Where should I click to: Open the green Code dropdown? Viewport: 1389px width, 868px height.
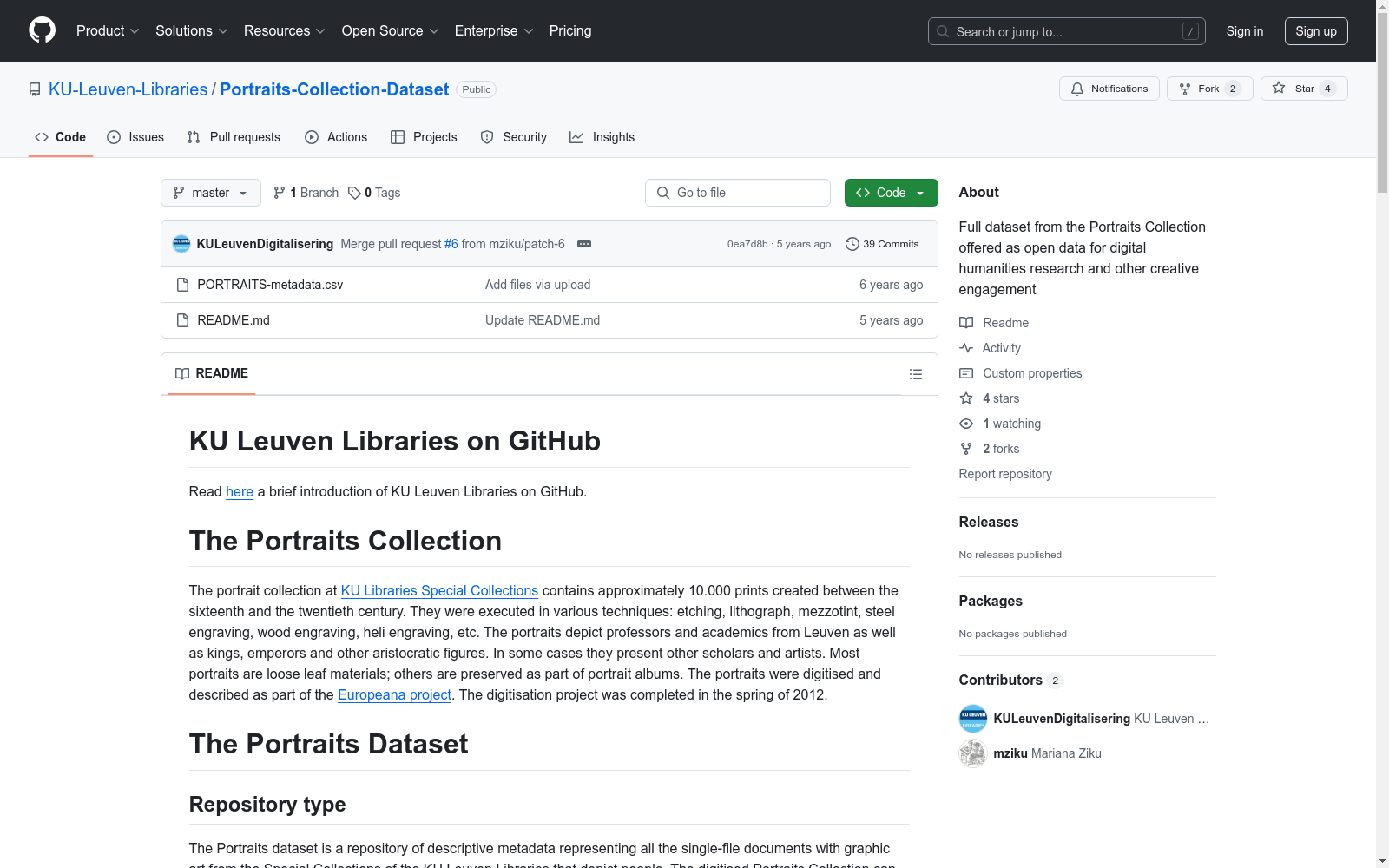tap(891, 193)
